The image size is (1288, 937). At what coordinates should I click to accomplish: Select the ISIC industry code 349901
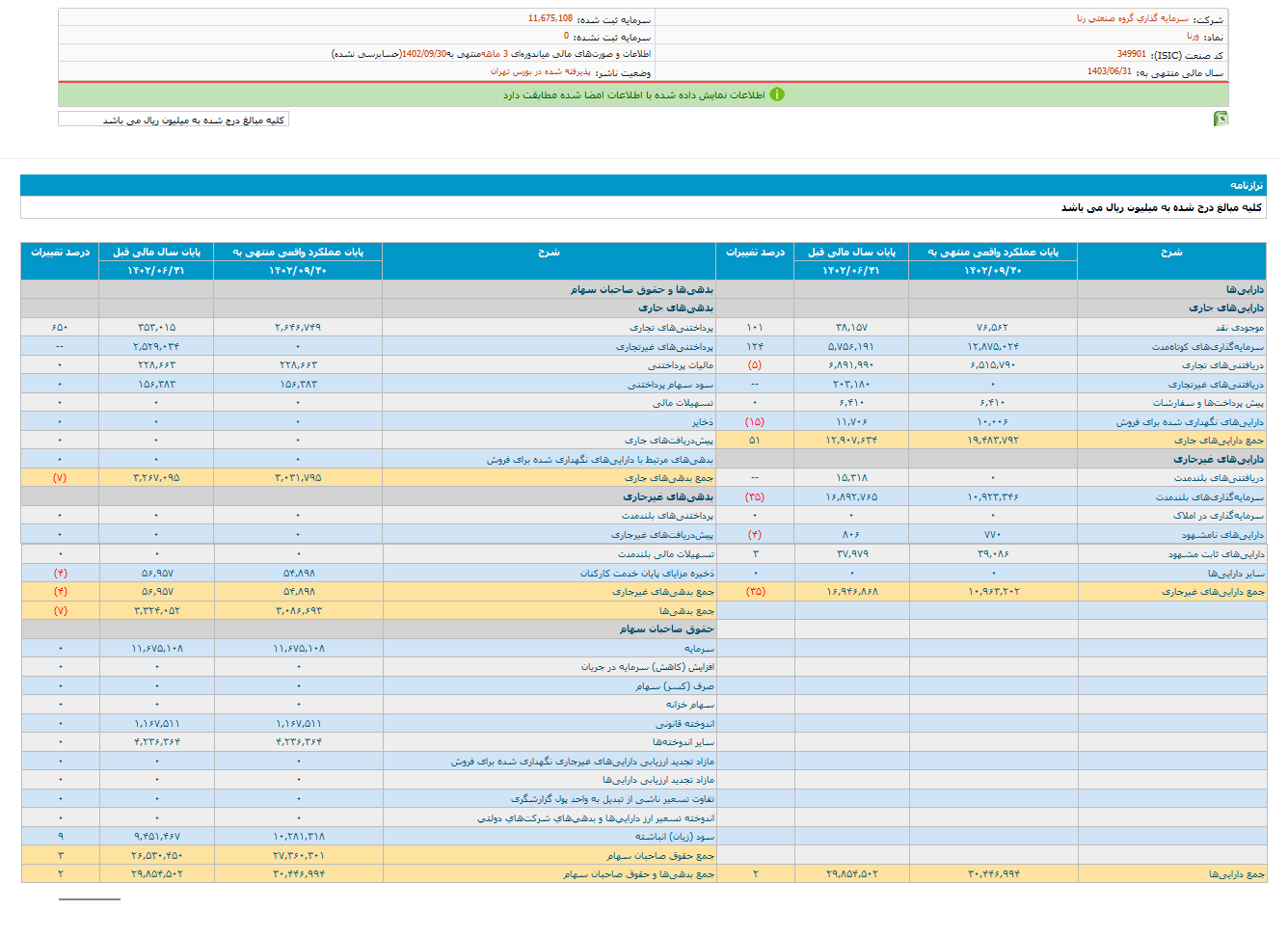[1131, 54]
